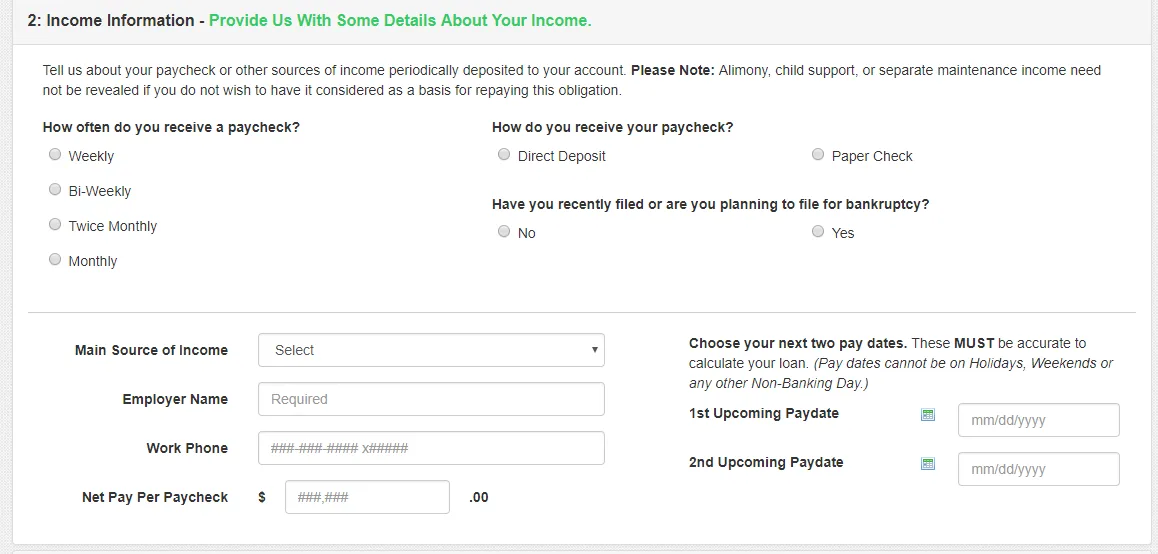The height and width of the screenshot is (554, 1158).
Task: Click the Paper Check label text
Action: click(872, 156)
